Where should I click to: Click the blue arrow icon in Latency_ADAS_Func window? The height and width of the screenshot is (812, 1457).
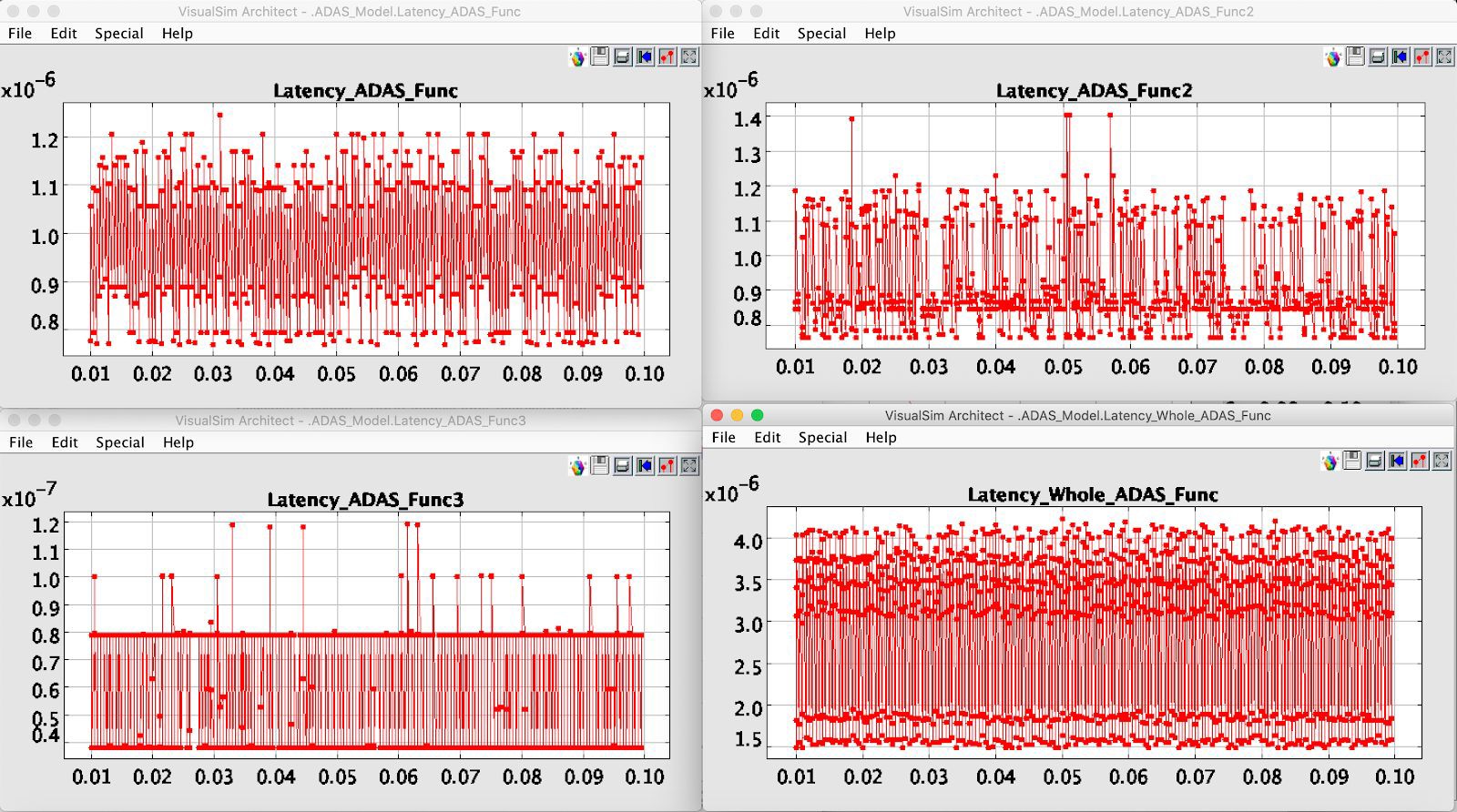pyautogui.click(x=645, y=56)
